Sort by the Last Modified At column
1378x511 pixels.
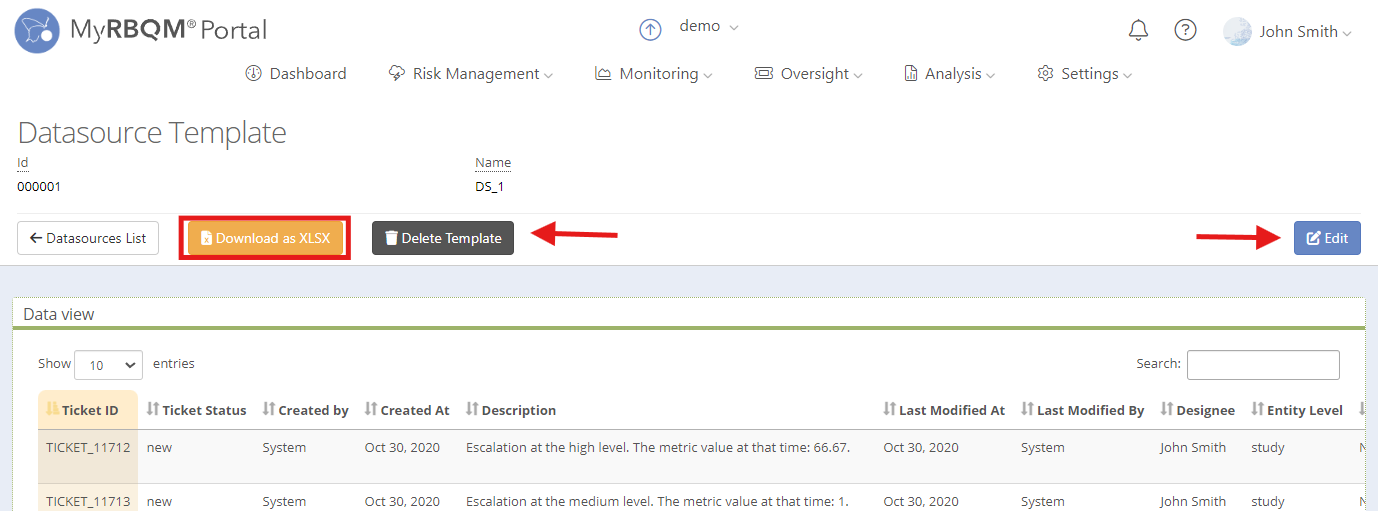(944, 410)
